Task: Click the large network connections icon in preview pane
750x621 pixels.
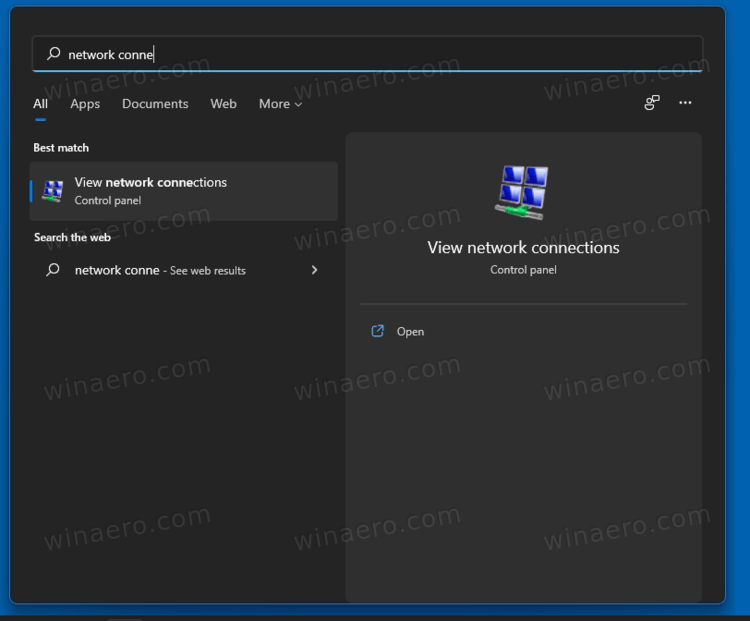Action: point(522,192)
